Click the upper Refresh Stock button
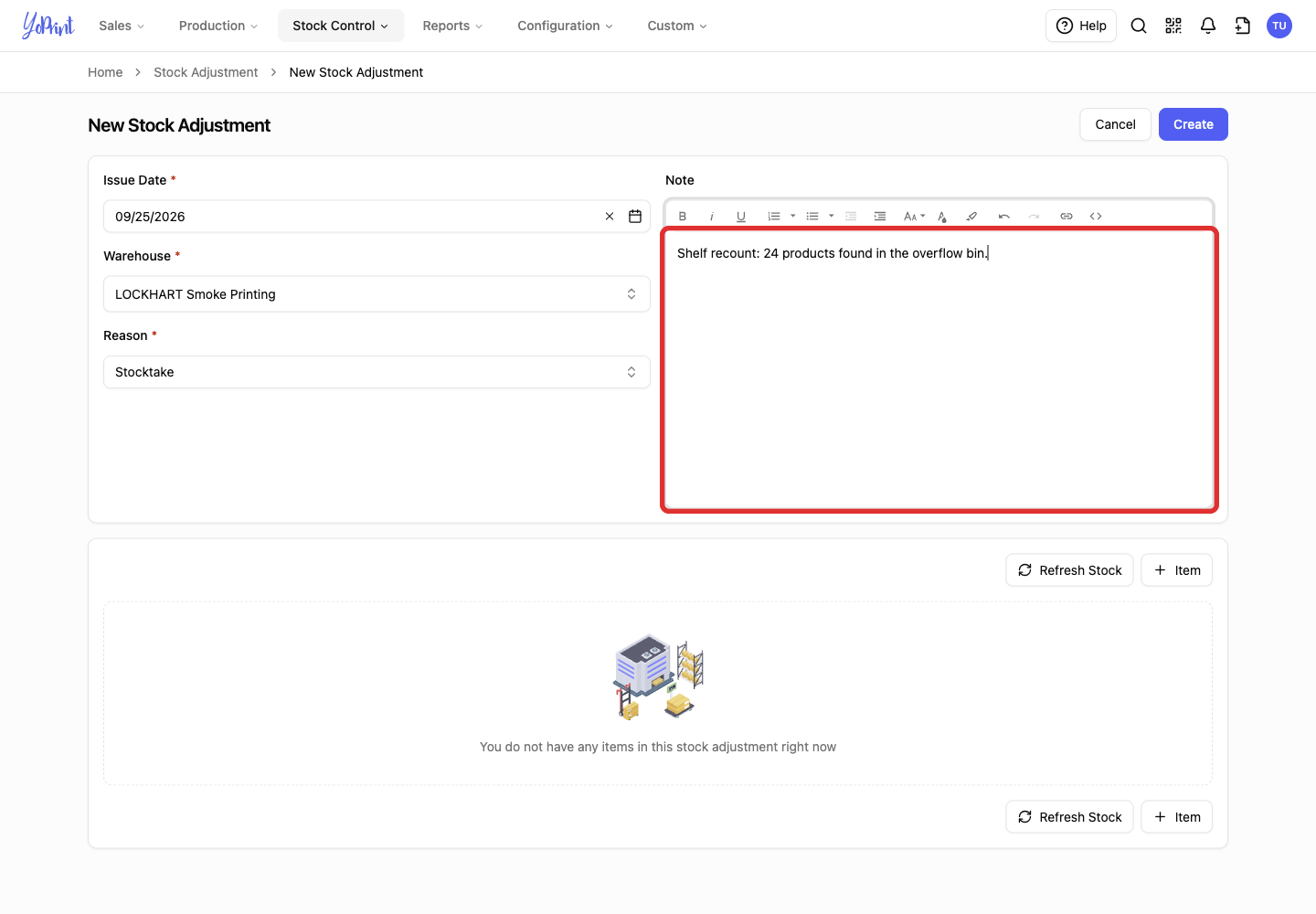The height and width of the screenshot is (914, 1316). coord(1070,570)
